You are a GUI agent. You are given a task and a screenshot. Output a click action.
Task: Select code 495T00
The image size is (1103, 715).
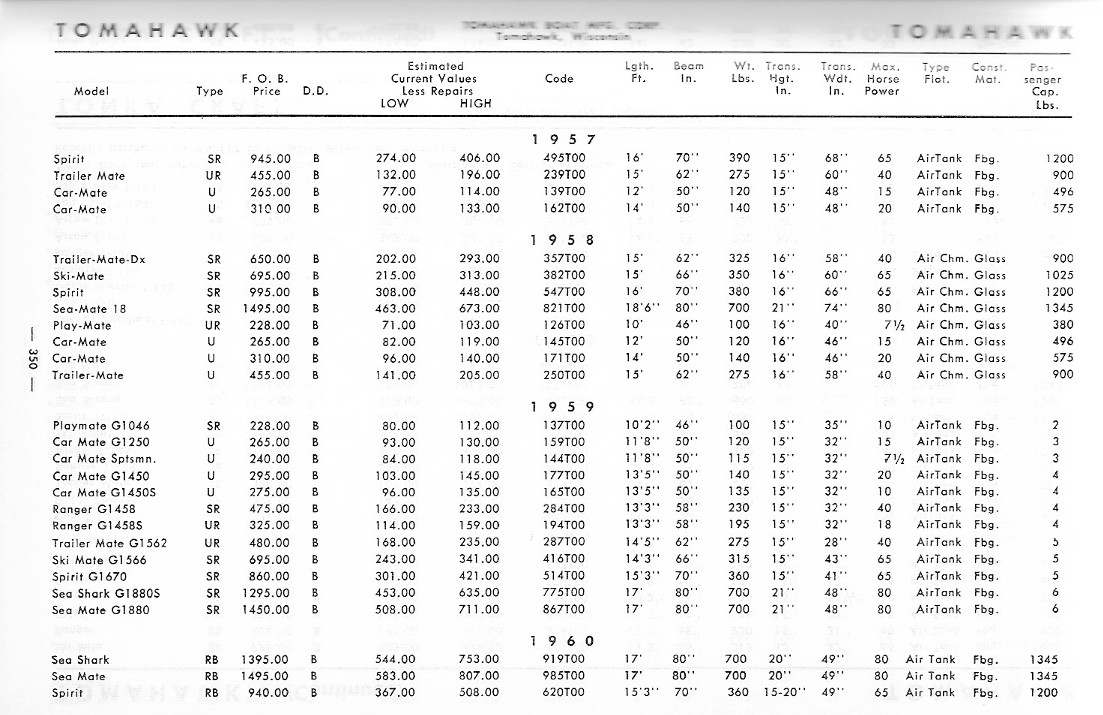click(564, 158)
